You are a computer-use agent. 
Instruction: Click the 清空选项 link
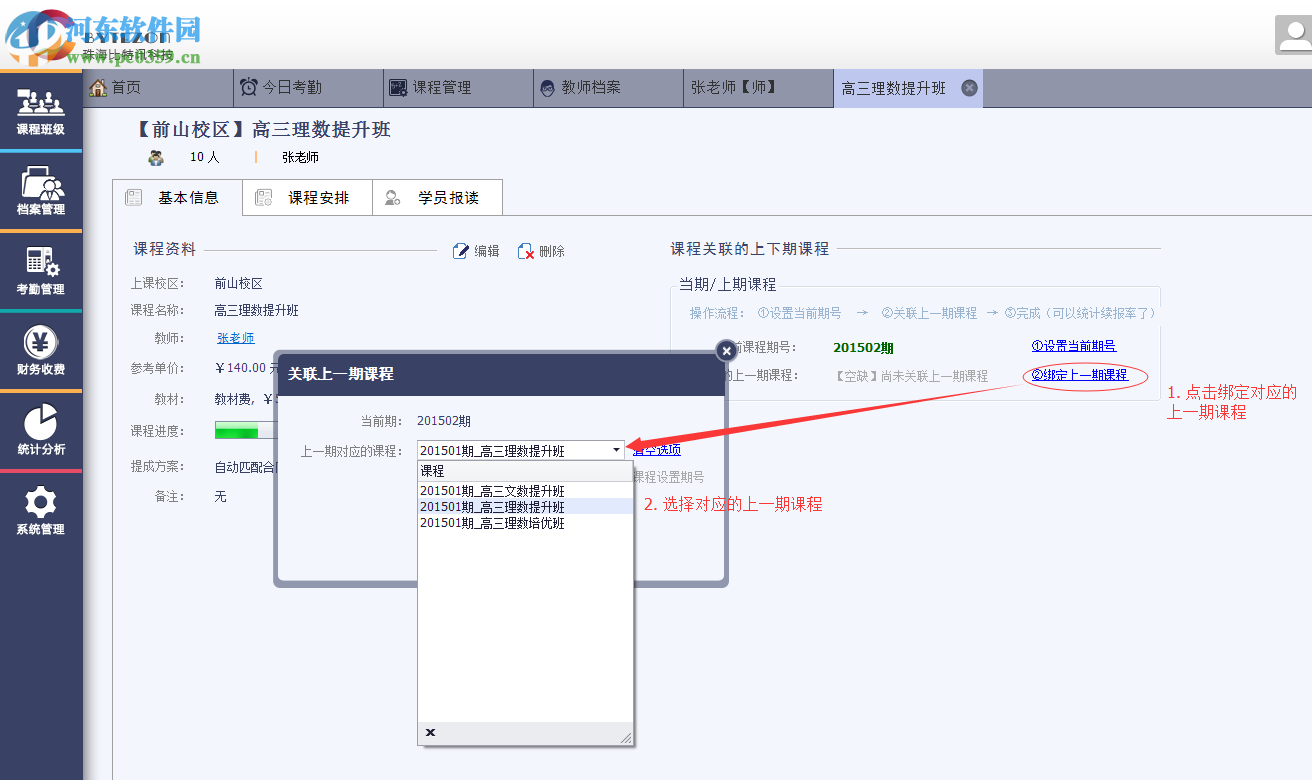point(657,450)
